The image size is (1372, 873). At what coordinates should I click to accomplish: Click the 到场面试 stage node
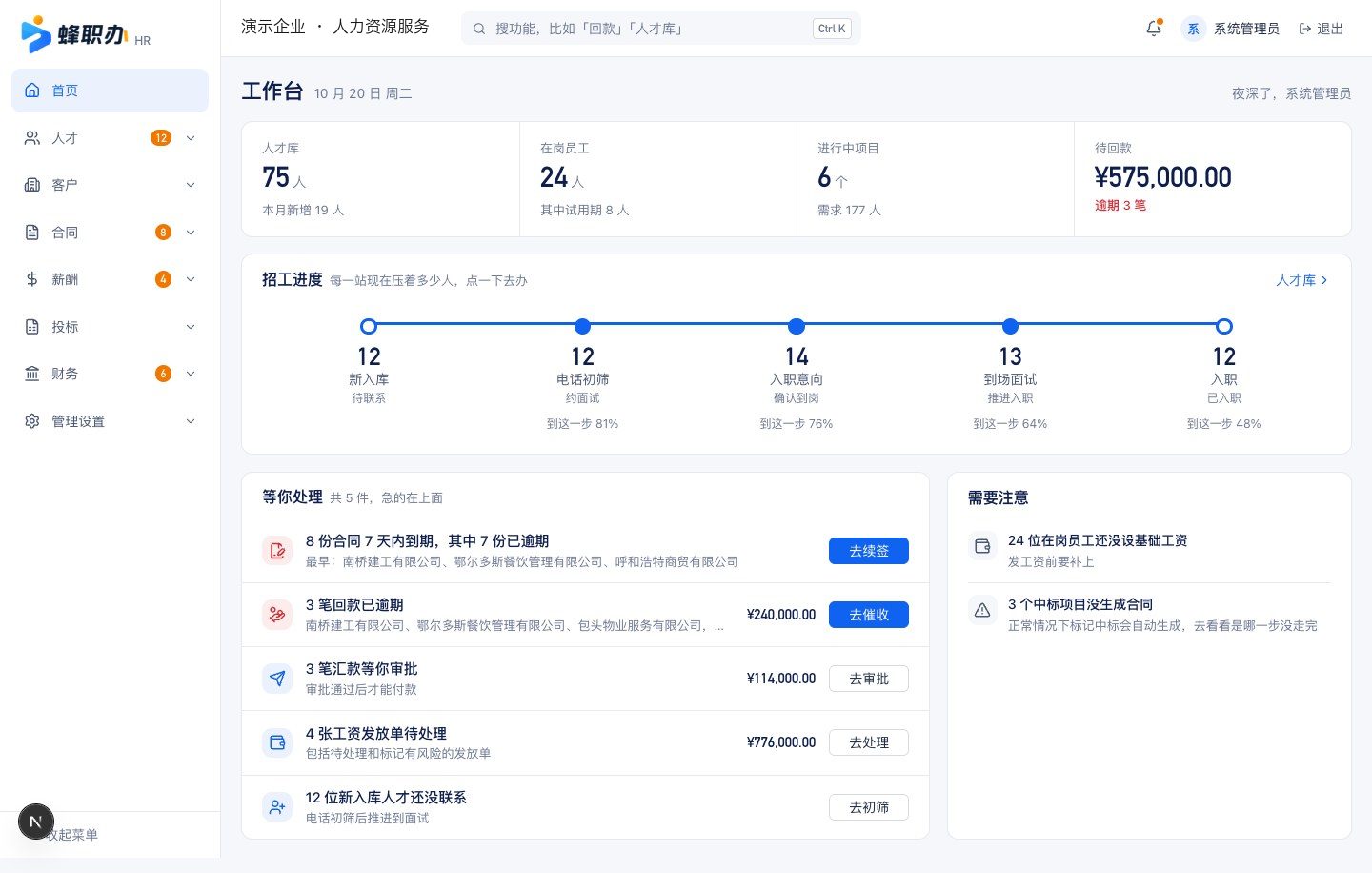pos(1011,326)
